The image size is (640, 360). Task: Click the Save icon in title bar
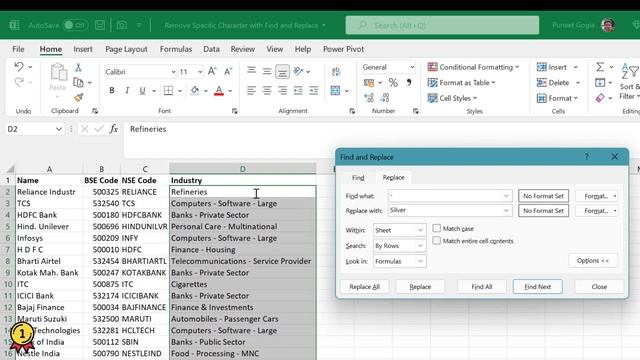coord(100,25)
